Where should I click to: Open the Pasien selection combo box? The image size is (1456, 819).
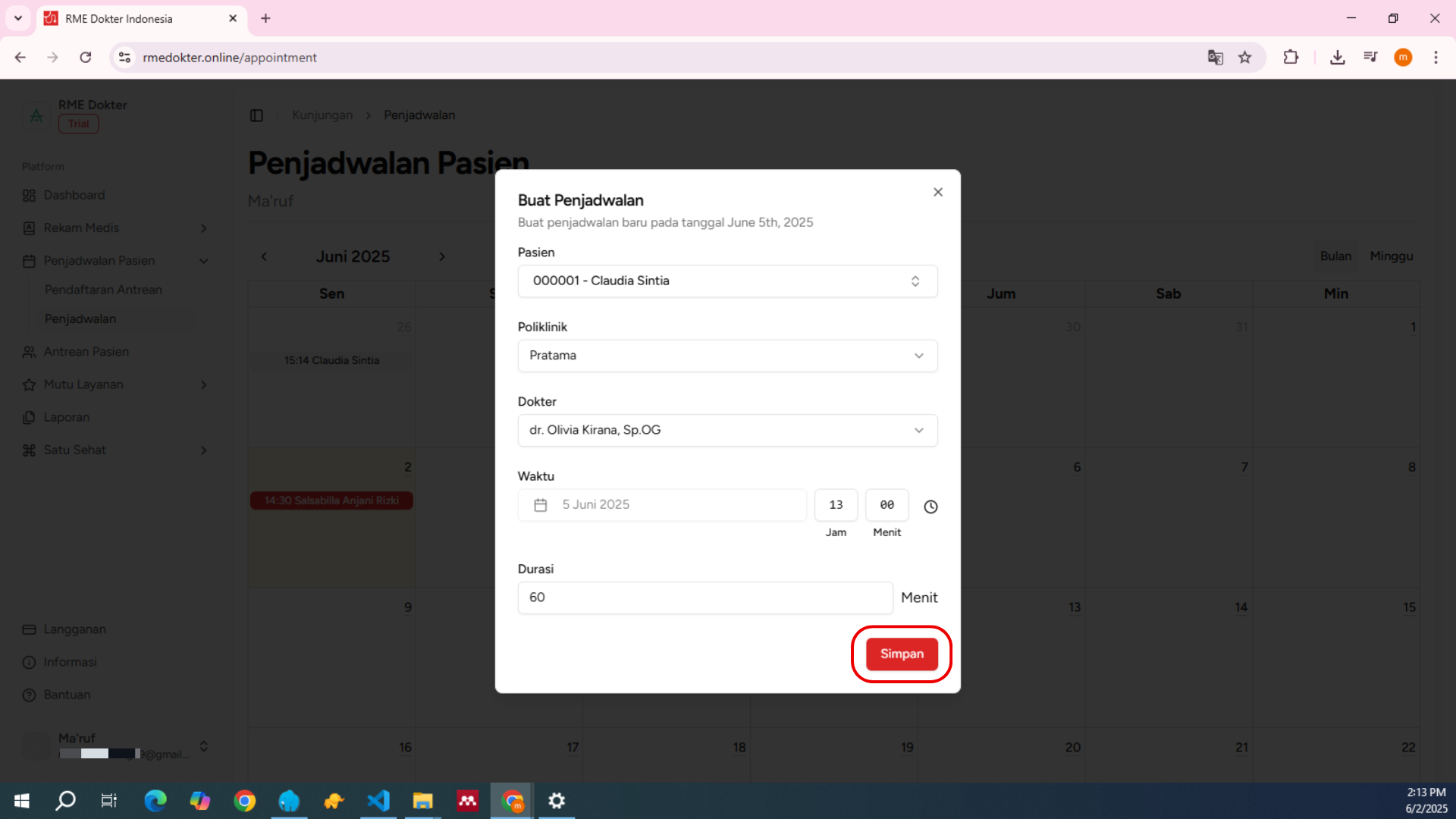(x=727, y=281)
